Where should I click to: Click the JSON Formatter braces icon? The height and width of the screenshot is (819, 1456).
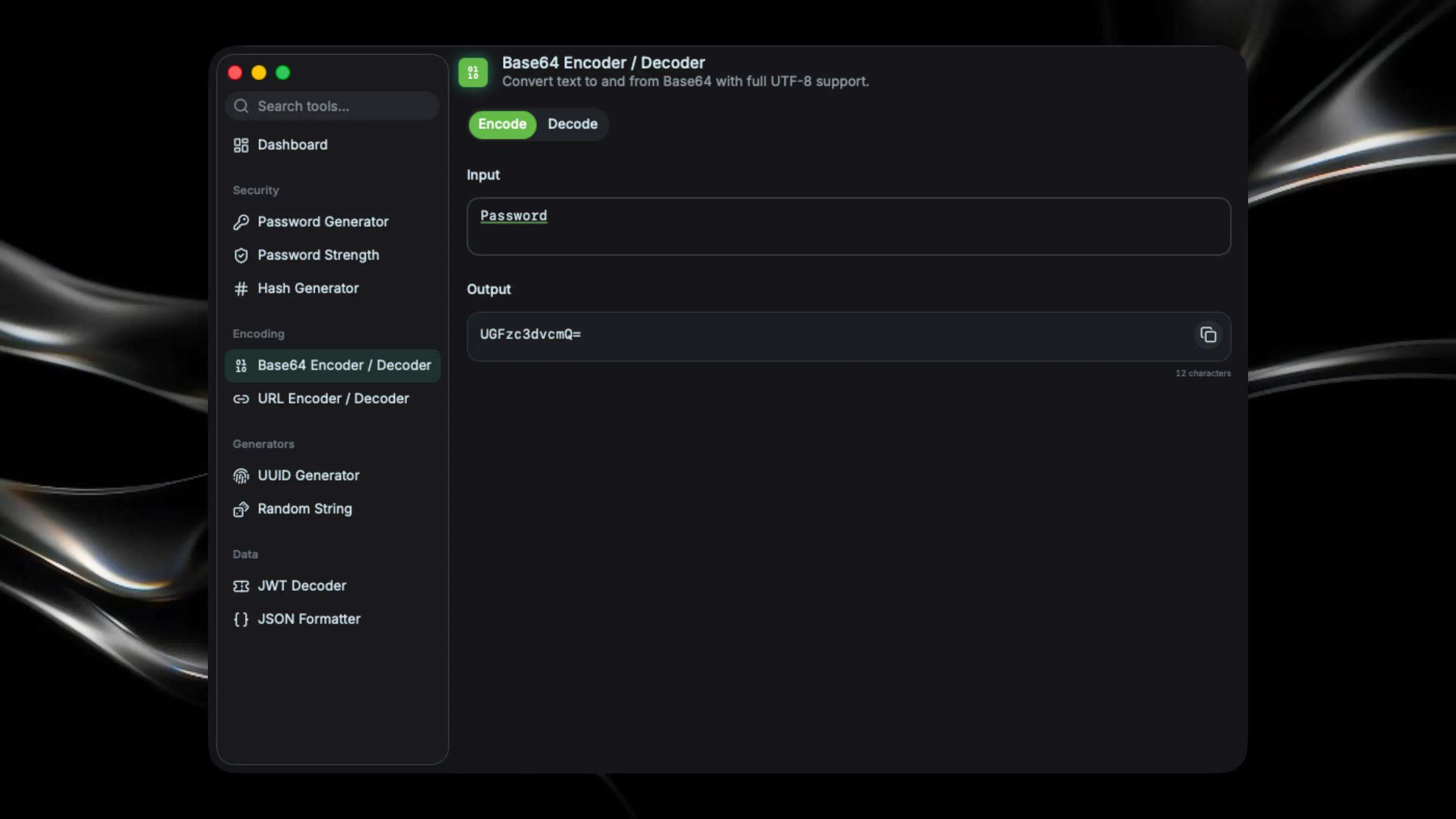point(241,619)
